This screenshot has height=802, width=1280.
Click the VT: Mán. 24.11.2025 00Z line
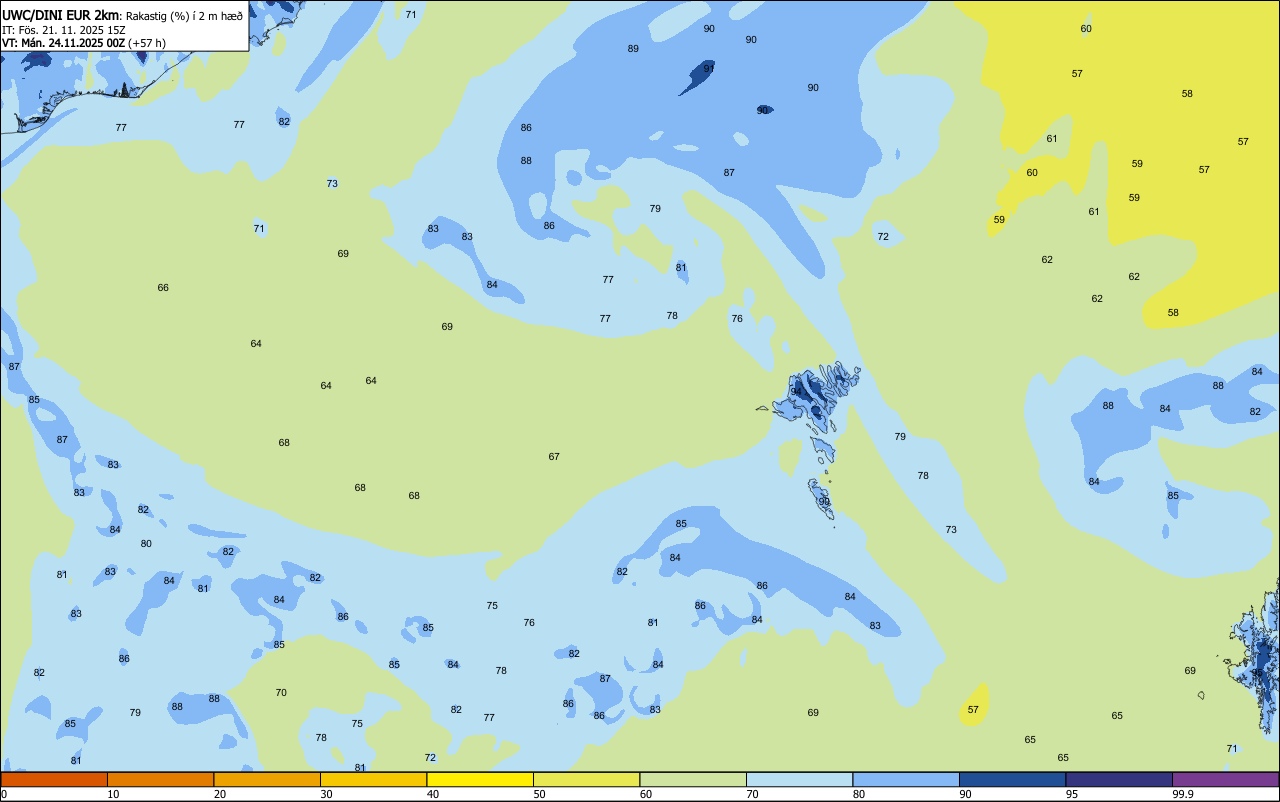point(84,43)
